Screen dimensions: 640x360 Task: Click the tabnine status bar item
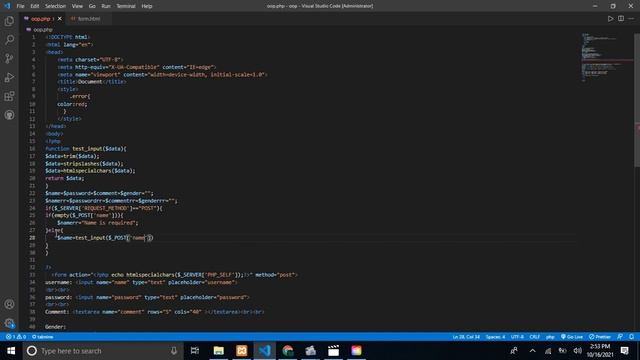pyautogui.click(x=43, y=337)
